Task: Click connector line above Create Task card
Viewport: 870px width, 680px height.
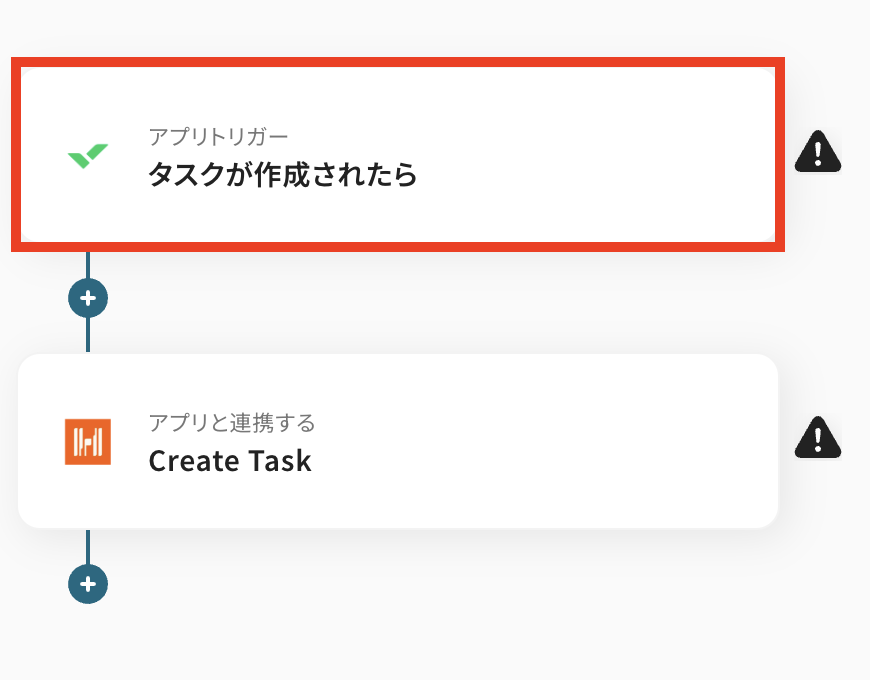Action: click(88, 335)
